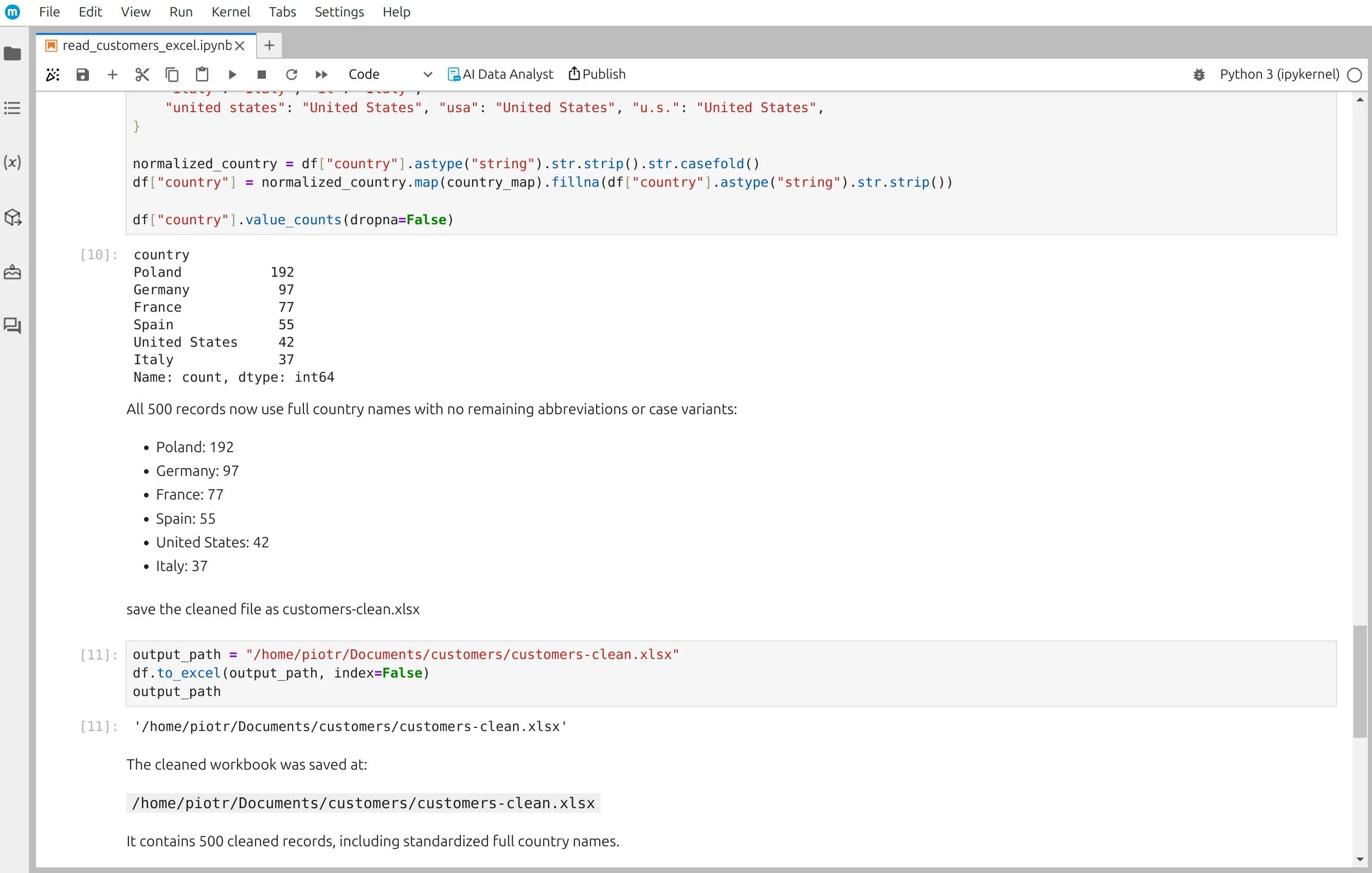
Task: Insert a new cell with plus icon
Action: click(112, 75)
